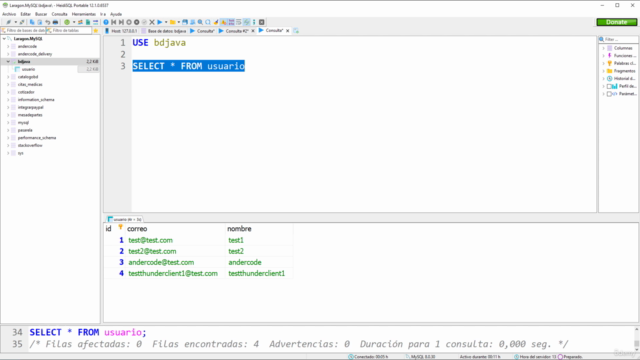Viewport: 640px width, 360px height.
Task: Jump to first row with the toolbar arrow
Action: pos(113,22)
